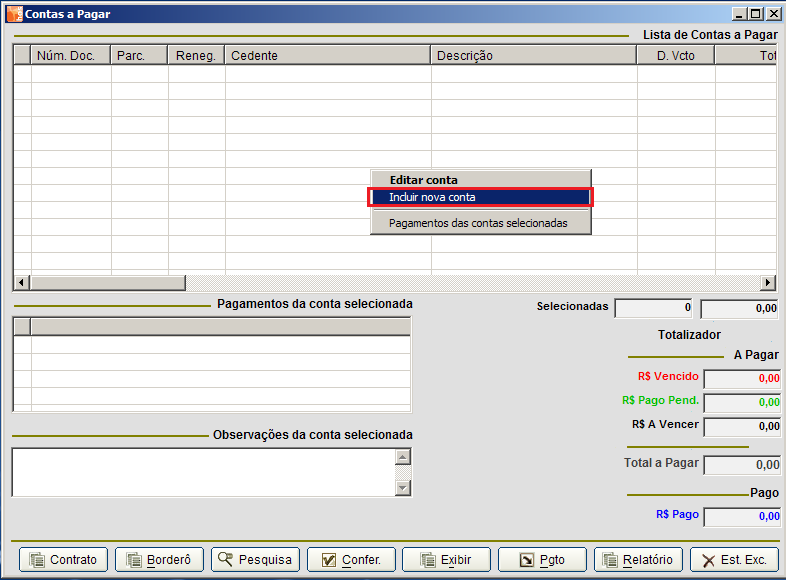This screenshot has height=580, width=786.
Task: Click the Exibir button
Action: click(x=446, y=560)
